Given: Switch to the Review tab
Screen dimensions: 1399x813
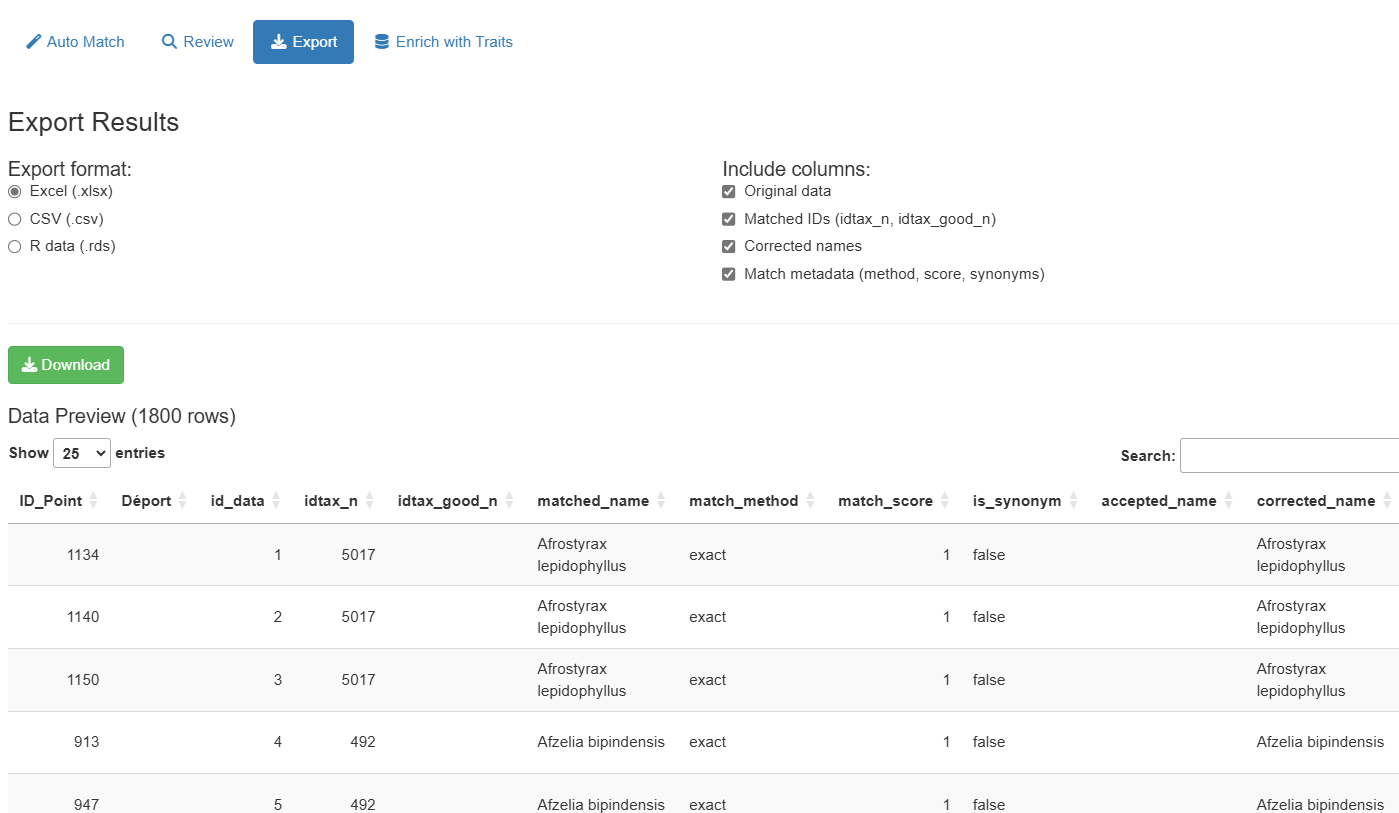Looking at the screenshot, I should pyautogui.click(x=198, y=42).
